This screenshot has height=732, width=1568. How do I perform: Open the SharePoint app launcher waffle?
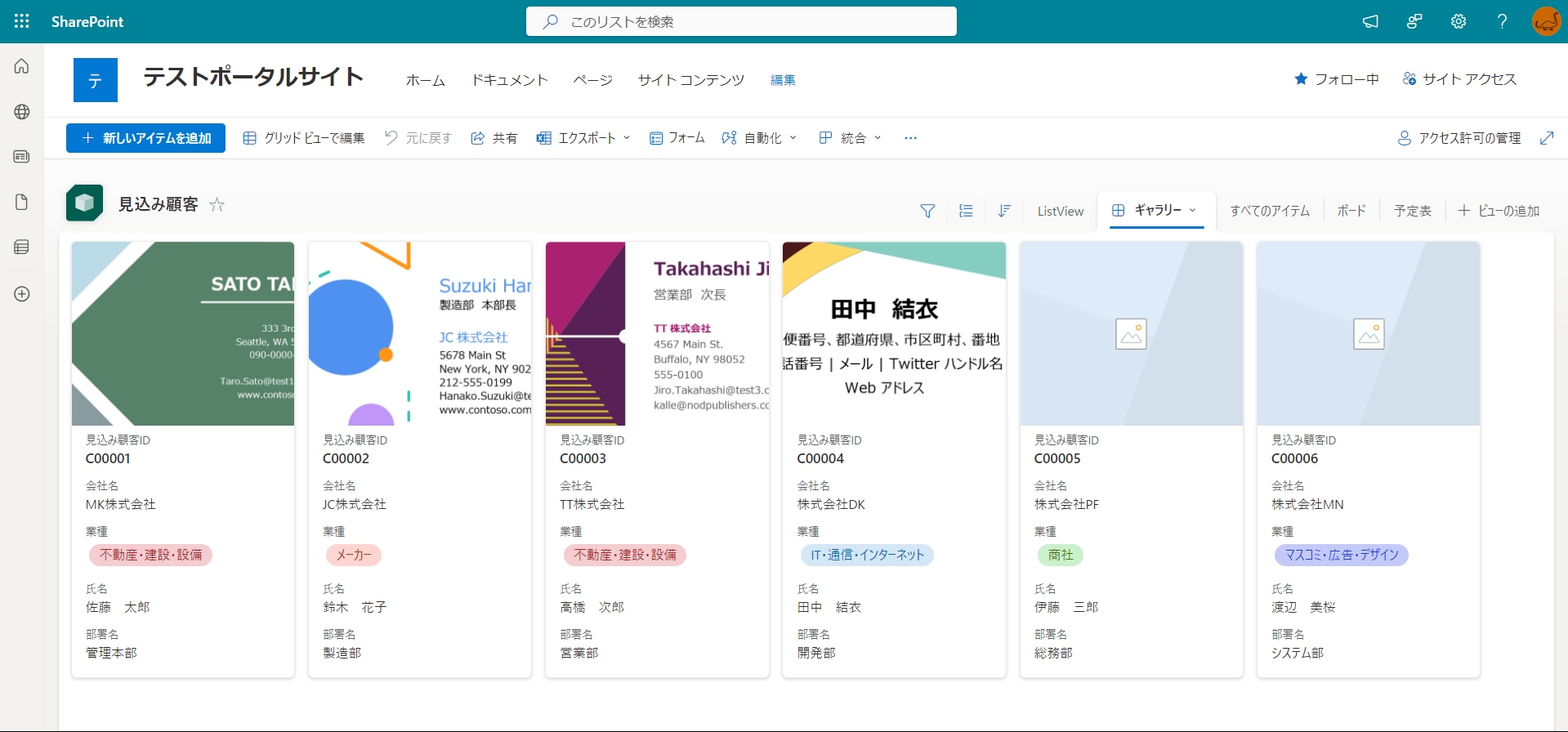(22, 21)
